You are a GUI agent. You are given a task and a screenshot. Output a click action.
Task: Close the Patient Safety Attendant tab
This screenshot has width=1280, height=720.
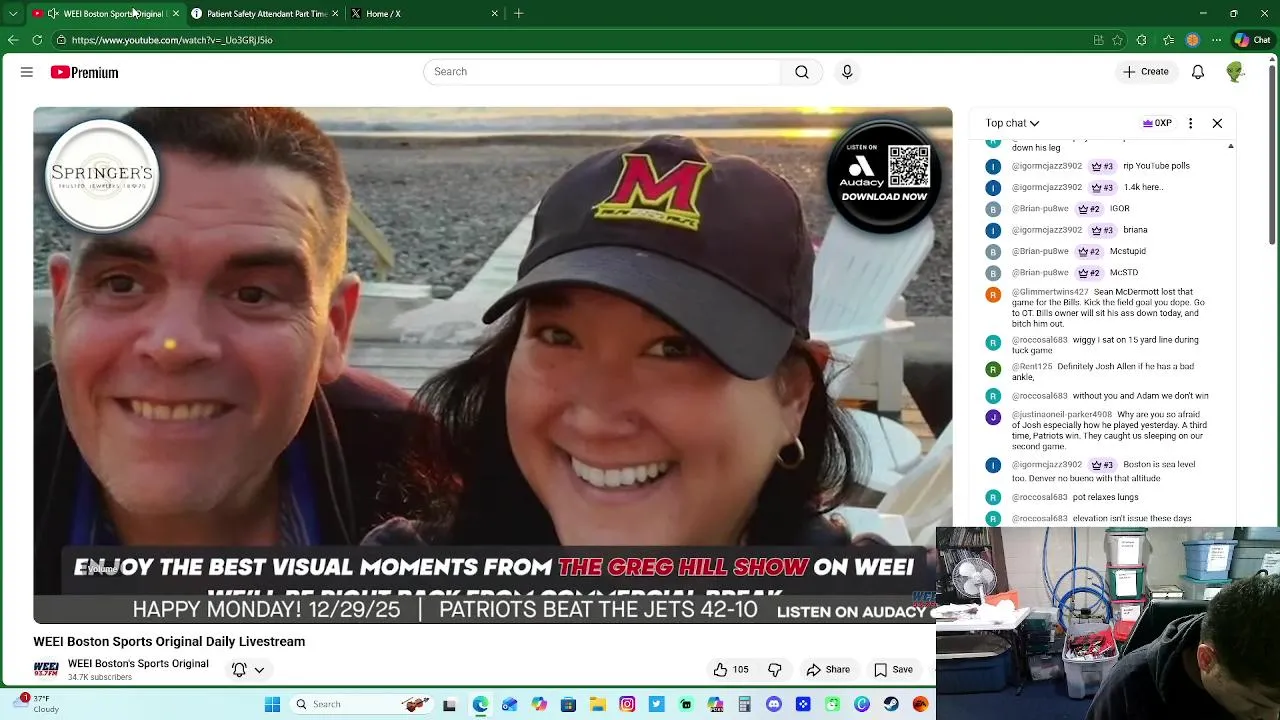(335, 13)
